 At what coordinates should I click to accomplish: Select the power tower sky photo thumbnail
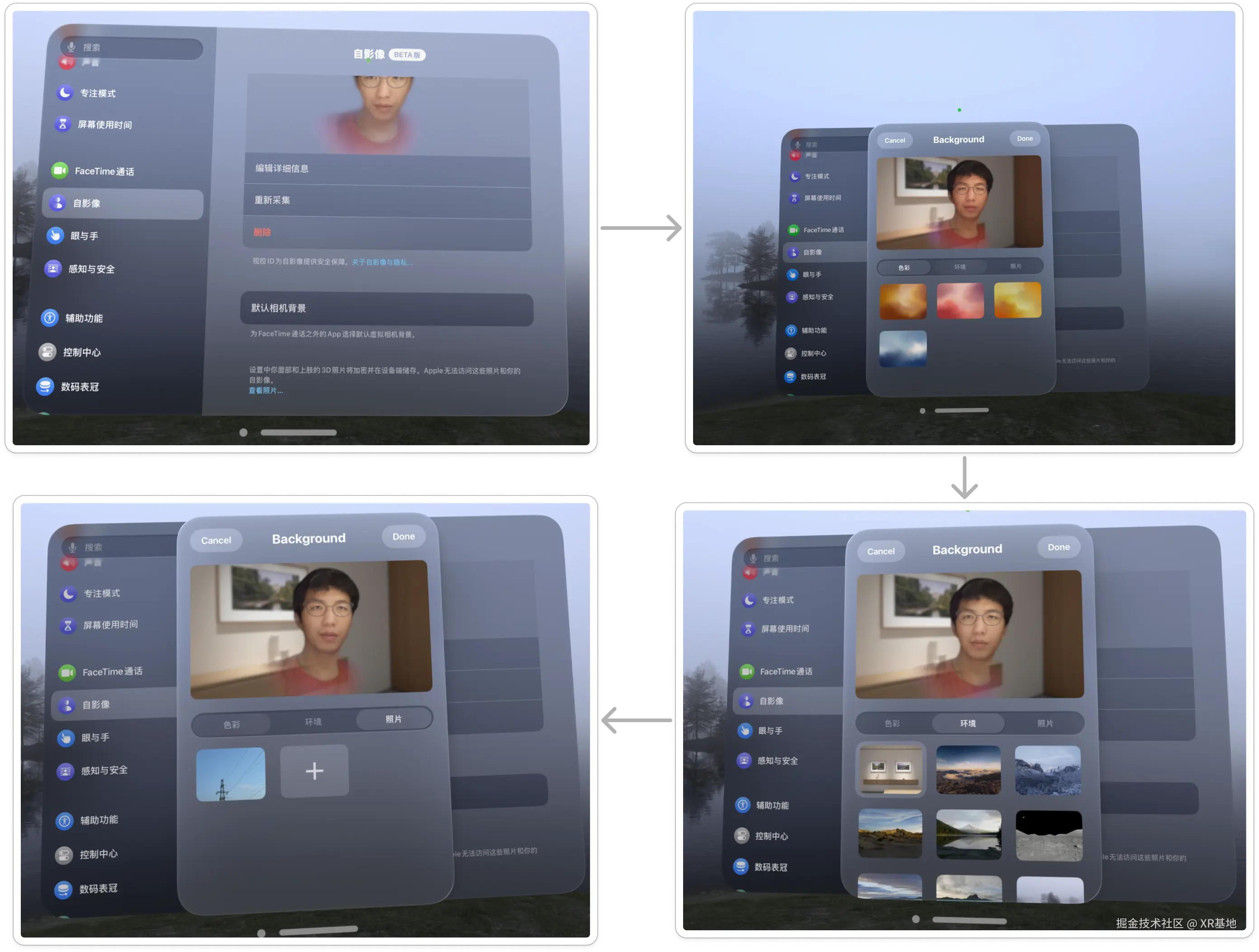[231, 774]
